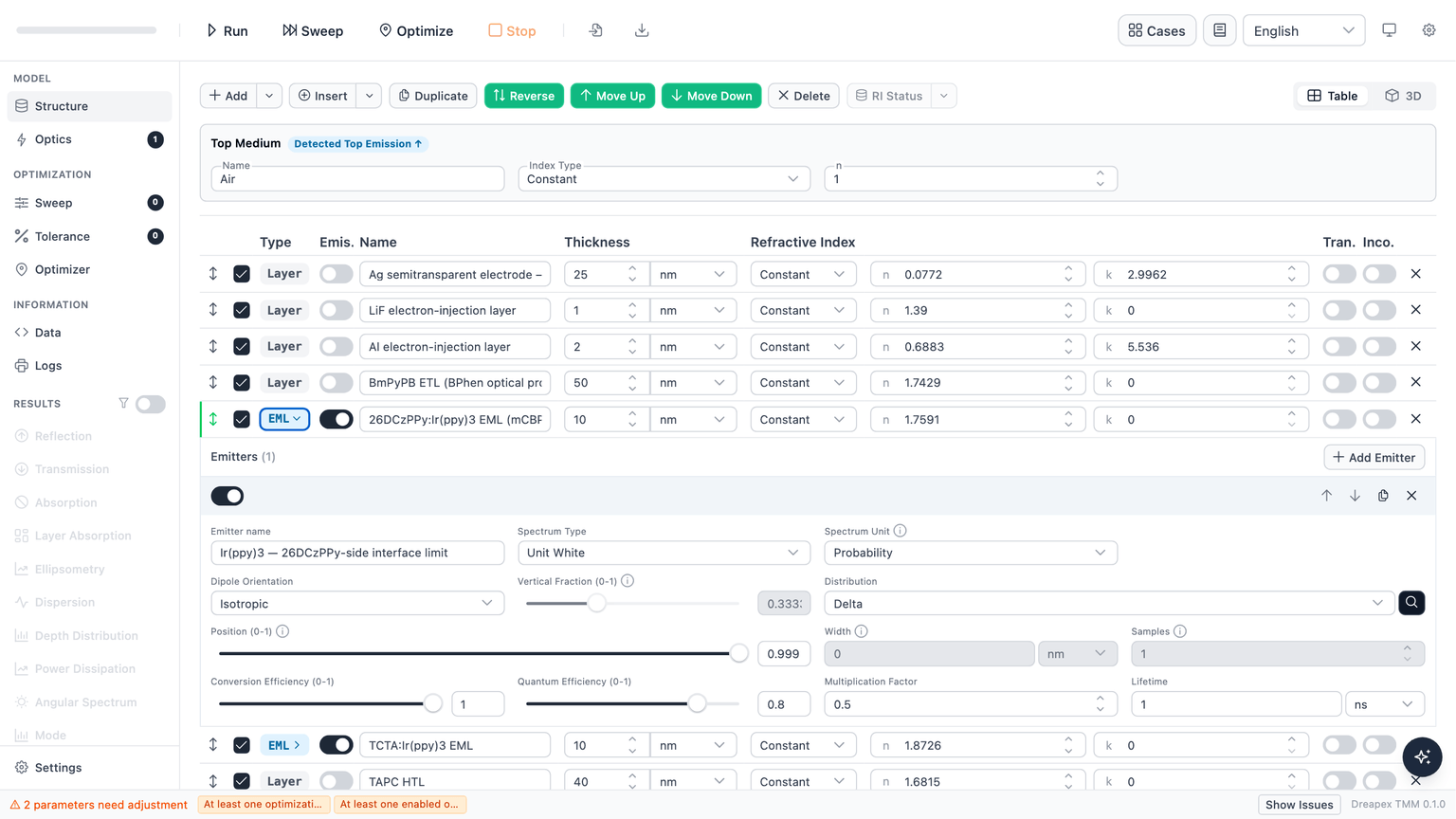Click the Show Issues button
The height and width of the screenshot is (819, 1456).
[x=1299, y=804]
